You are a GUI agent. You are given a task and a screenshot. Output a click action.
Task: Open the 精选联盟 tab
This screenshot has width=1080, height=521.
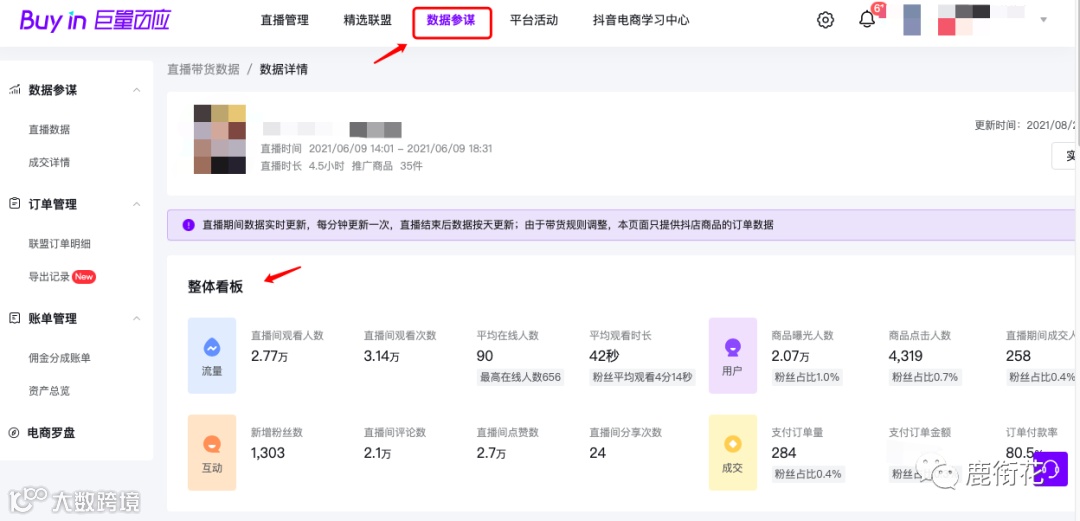click(x=368, y=20)
